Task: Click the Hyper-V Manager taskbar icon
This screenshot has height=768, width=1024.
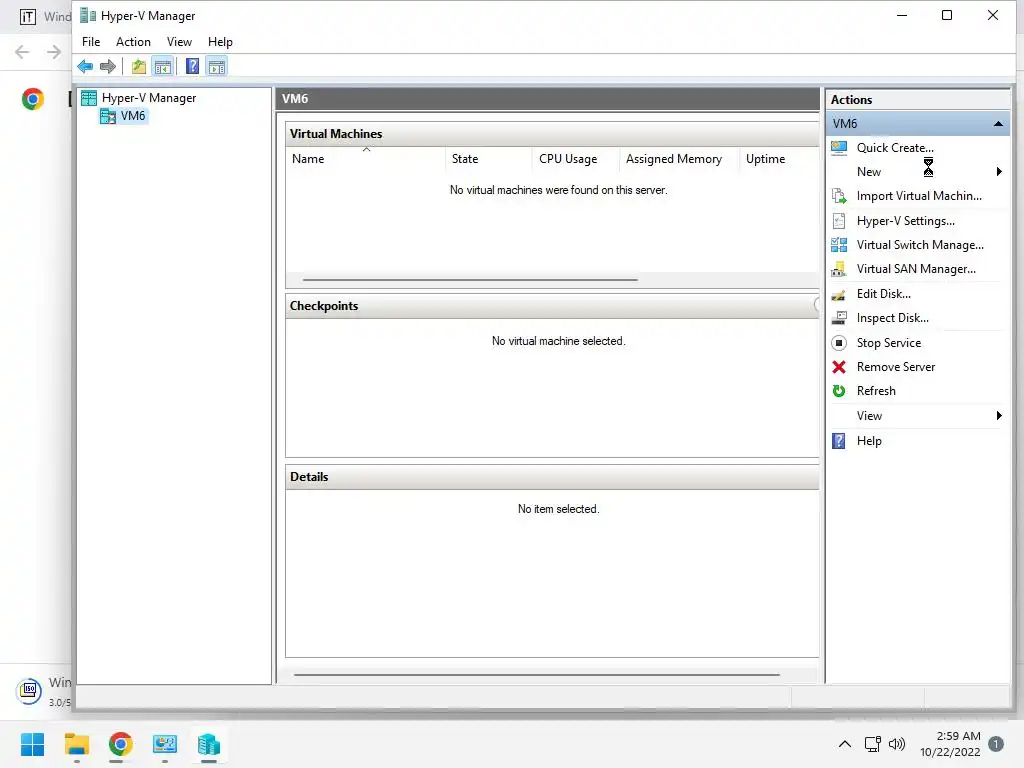Action: pos(208,744)
